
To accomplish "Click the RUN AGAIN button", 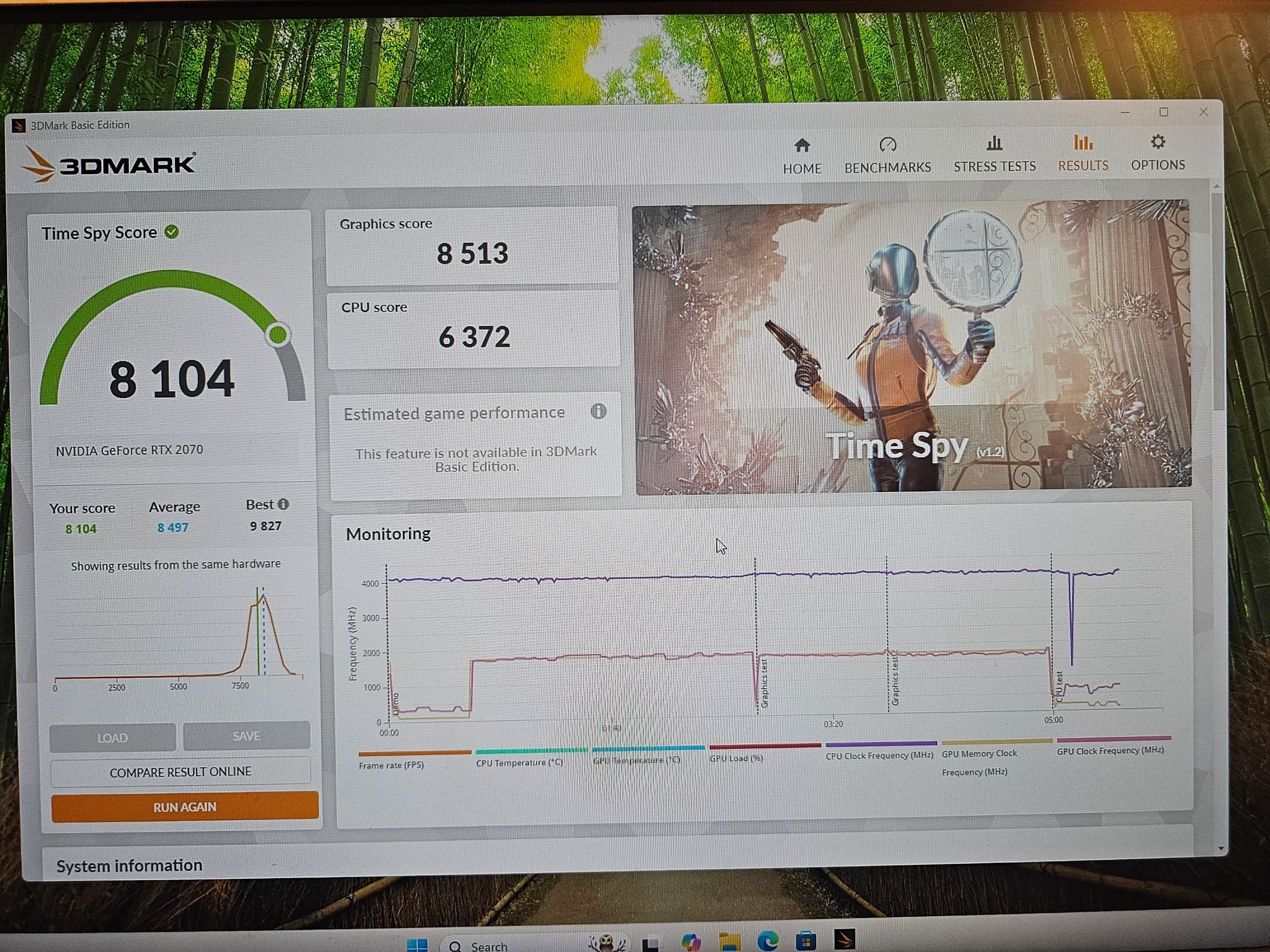I will pos(185,806).
